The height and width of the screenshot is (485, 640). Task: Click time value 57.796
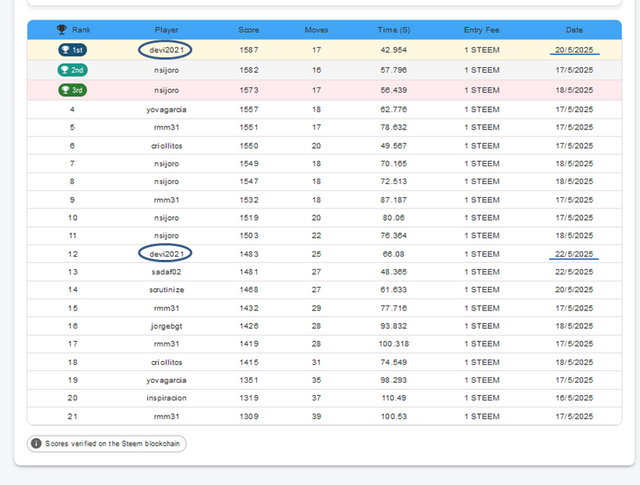pyautogui.click(x=394, y=70)
